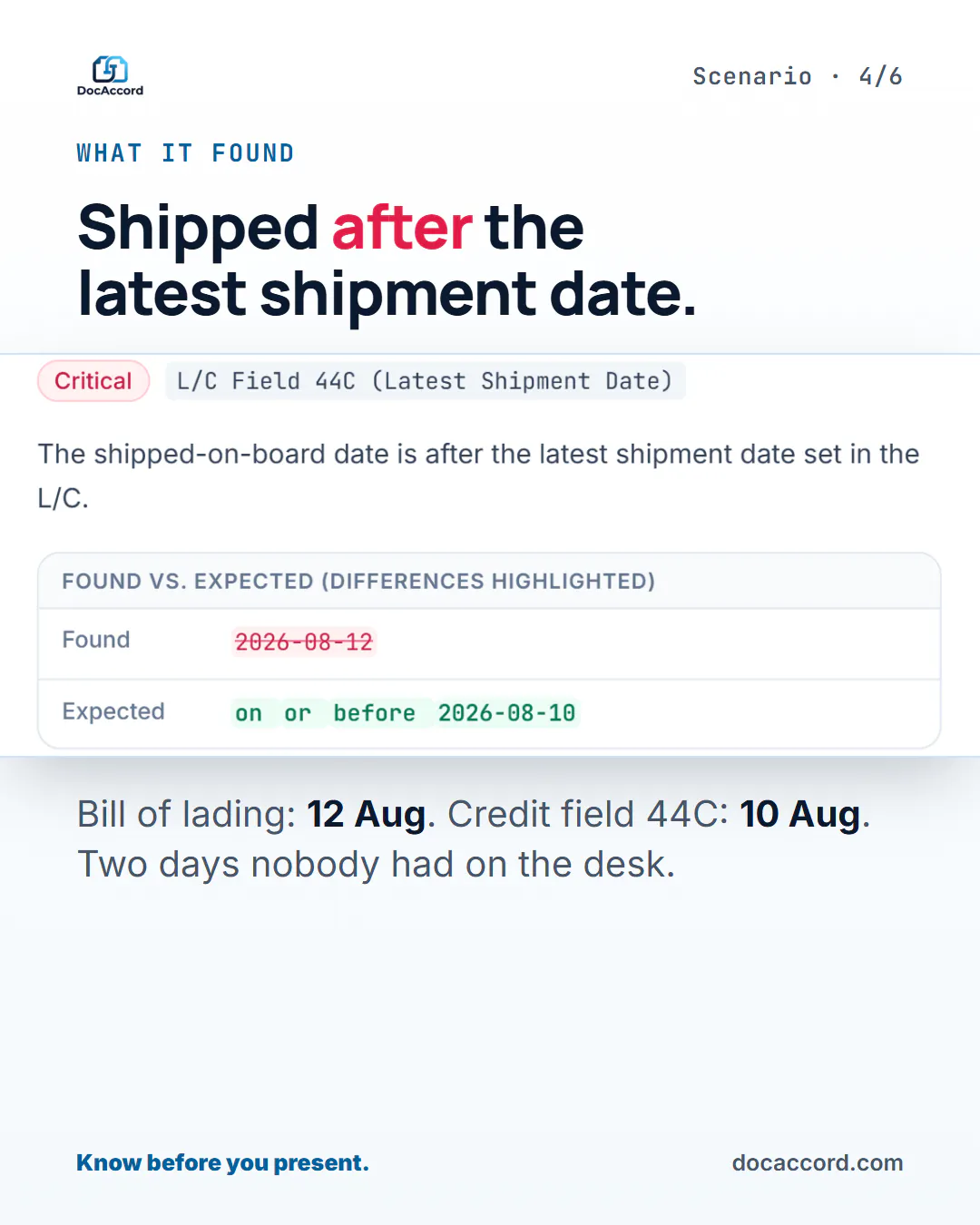Click the L/C Field 44C tag

coord(426,381)
